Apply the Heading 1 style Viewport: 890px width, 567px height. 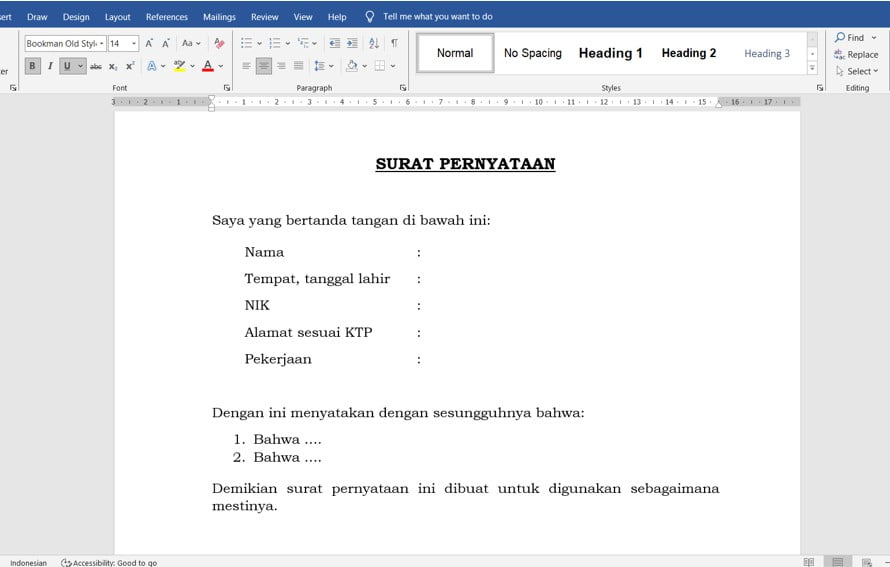tap(610, 53)
